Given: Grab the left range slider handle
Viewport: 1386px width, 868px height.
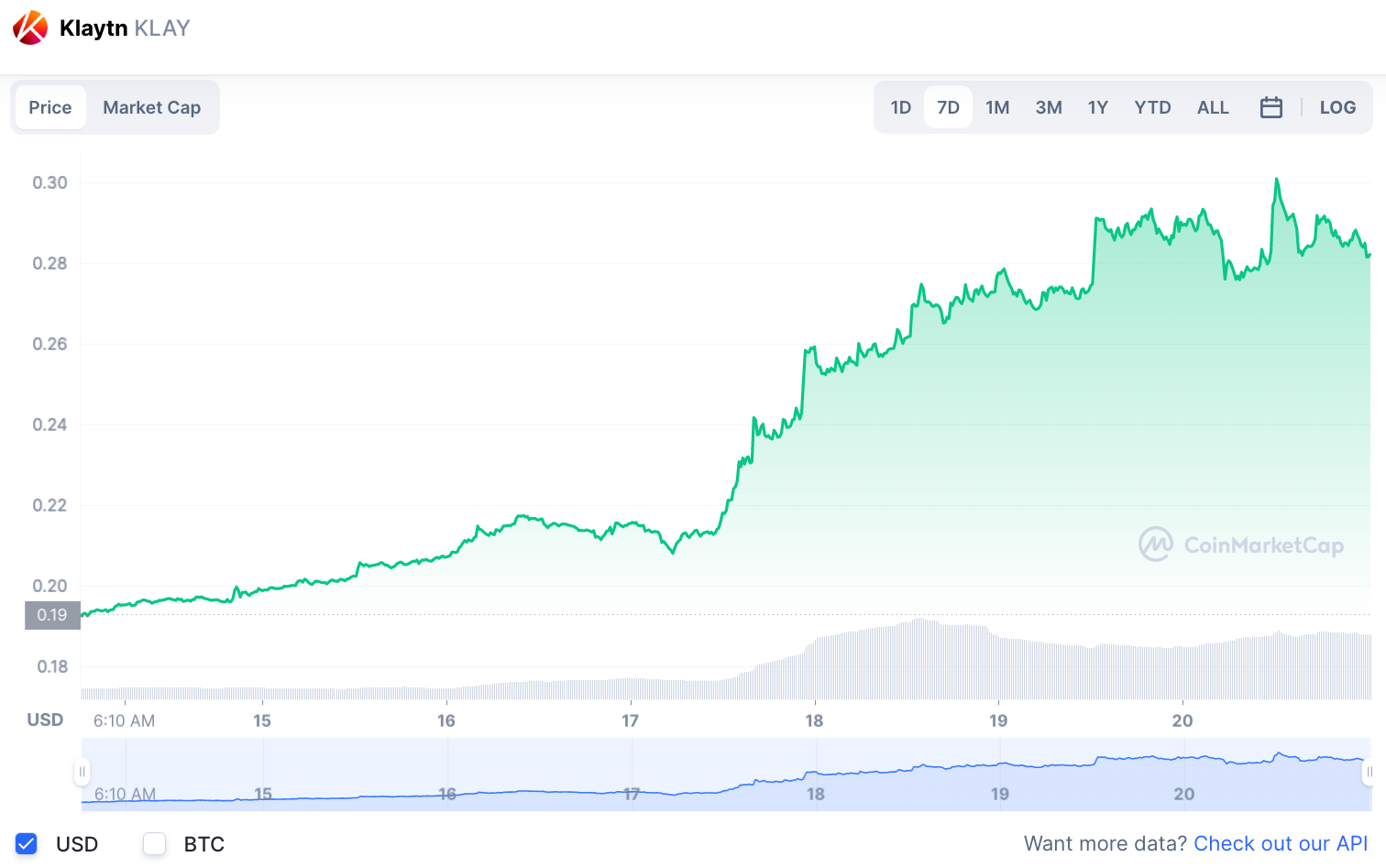Looking at the screenshot, I should [x=82, y=772].
